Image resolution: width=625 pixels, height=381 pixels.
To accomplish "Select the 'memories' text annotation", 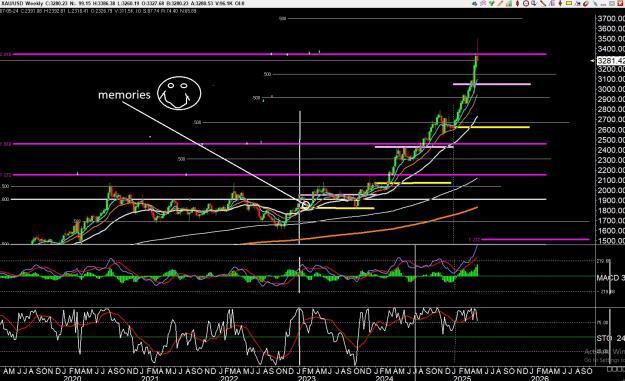I will point(124,95).
